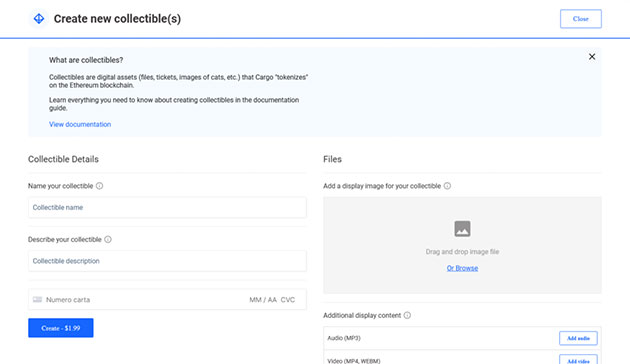Click the credit card icon in payment field
This screenshot has height=364, width=630.
[x=37, y=300]
